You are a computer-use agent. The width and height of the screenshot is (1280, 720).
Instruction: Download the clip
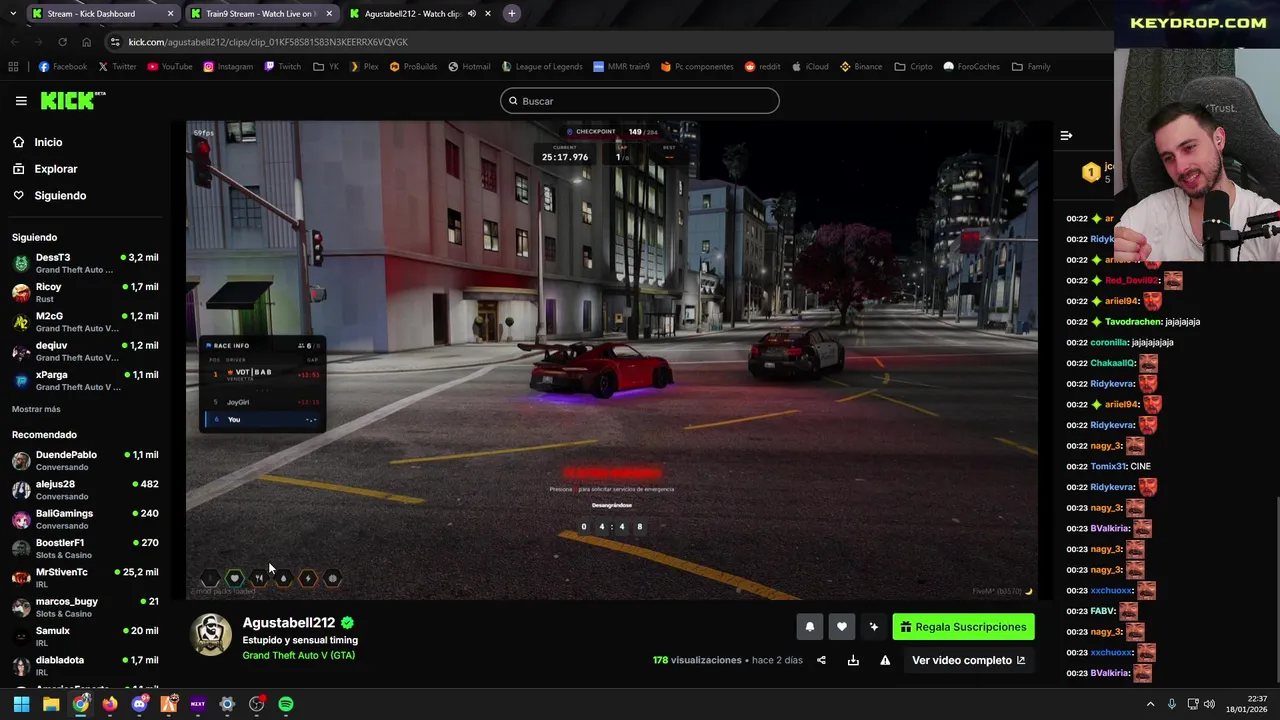point(853,660)
